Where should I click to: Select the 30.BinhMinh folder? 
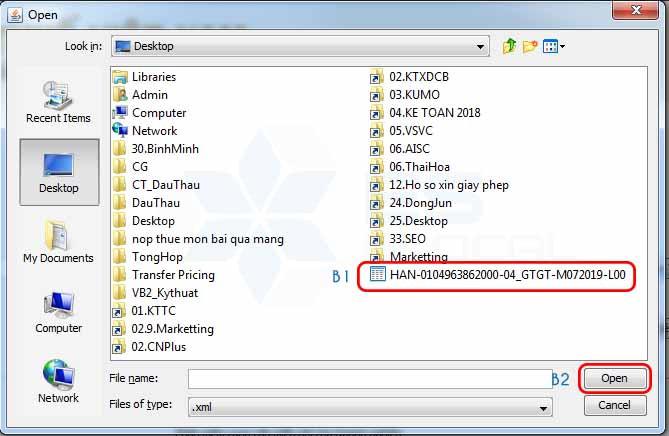tap(156, 149)
